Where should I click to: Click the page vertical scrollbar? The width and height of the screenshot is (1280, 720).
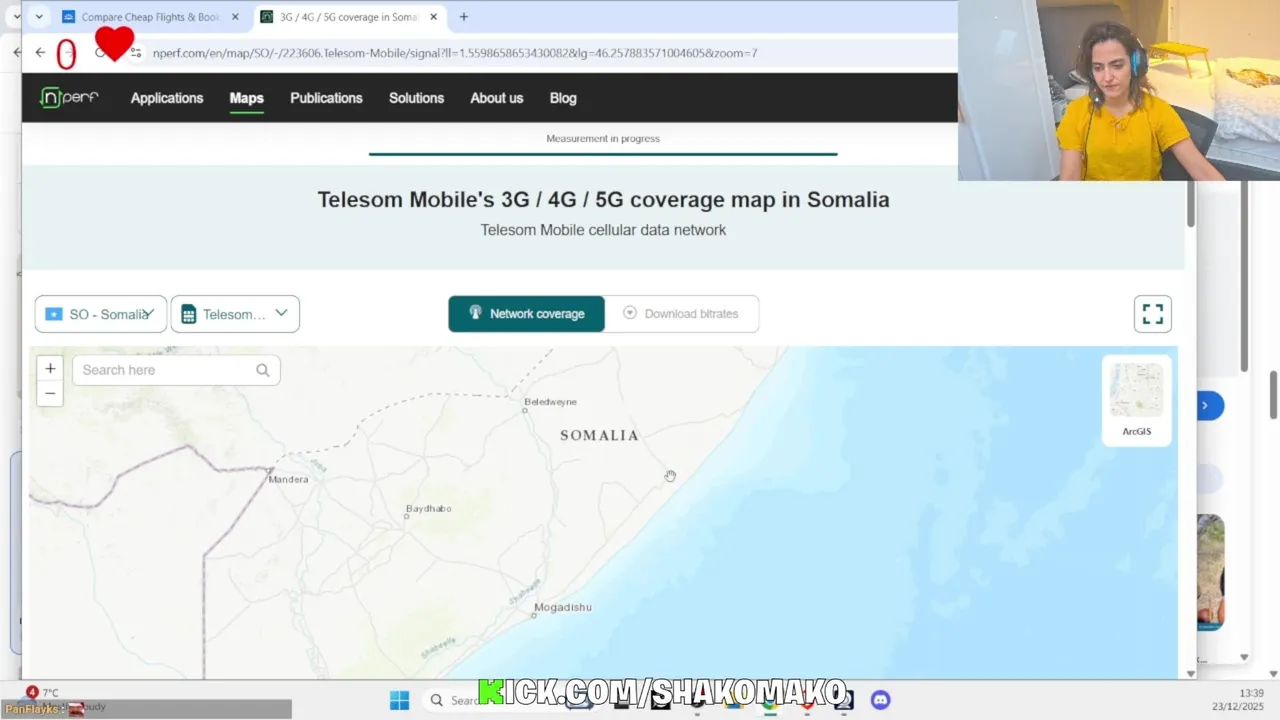coord(1191,205)
